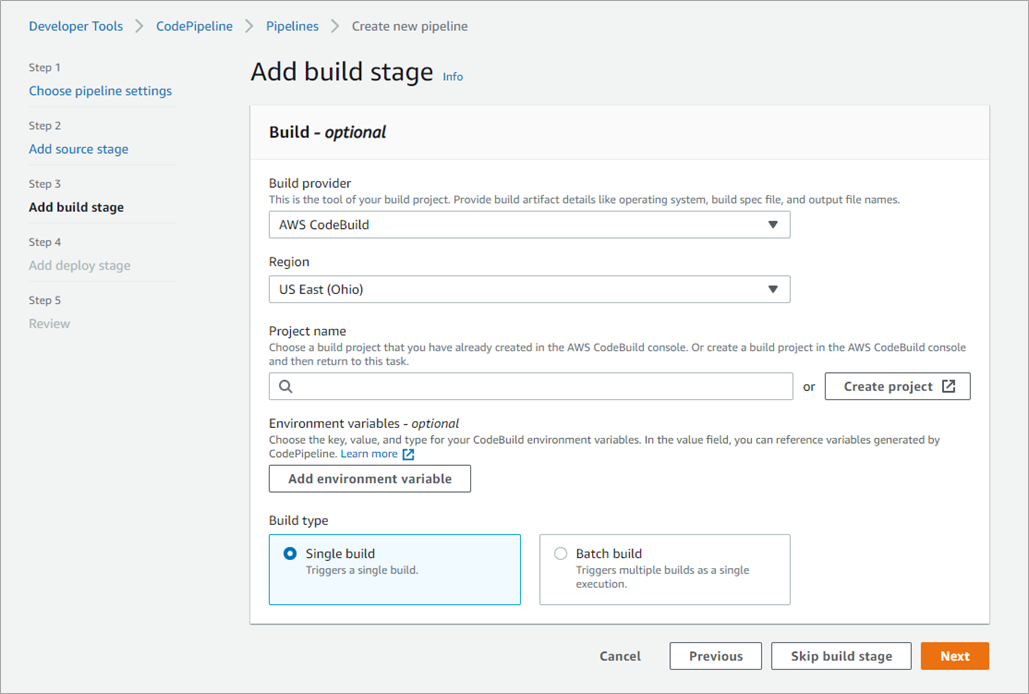
Task: Open the Build provider dropdown
Action: coord(529,225)
